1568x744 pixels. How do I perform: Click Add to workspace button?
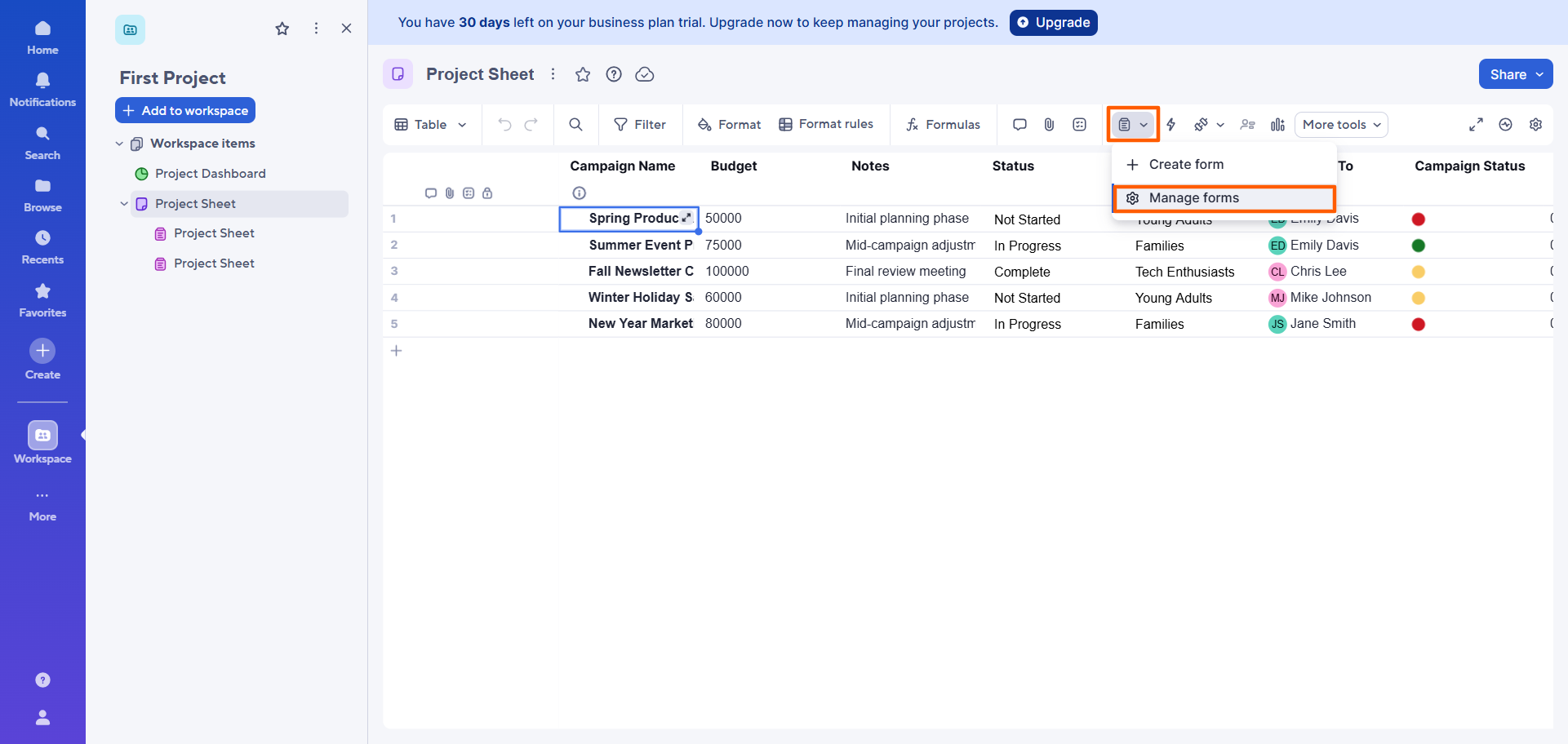(x=185, y=110)
